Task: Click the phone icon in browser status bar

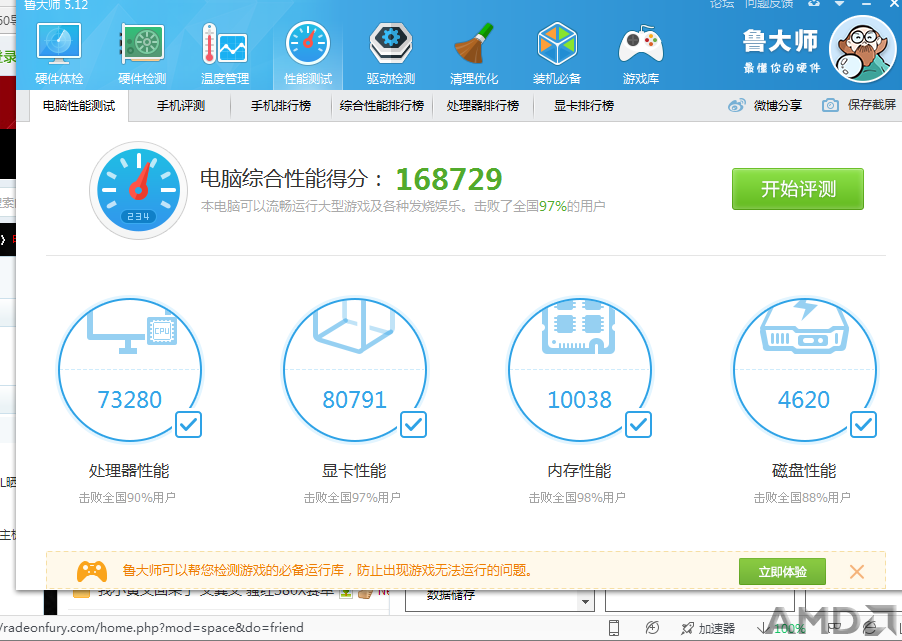Action: [x=614, y=628]
